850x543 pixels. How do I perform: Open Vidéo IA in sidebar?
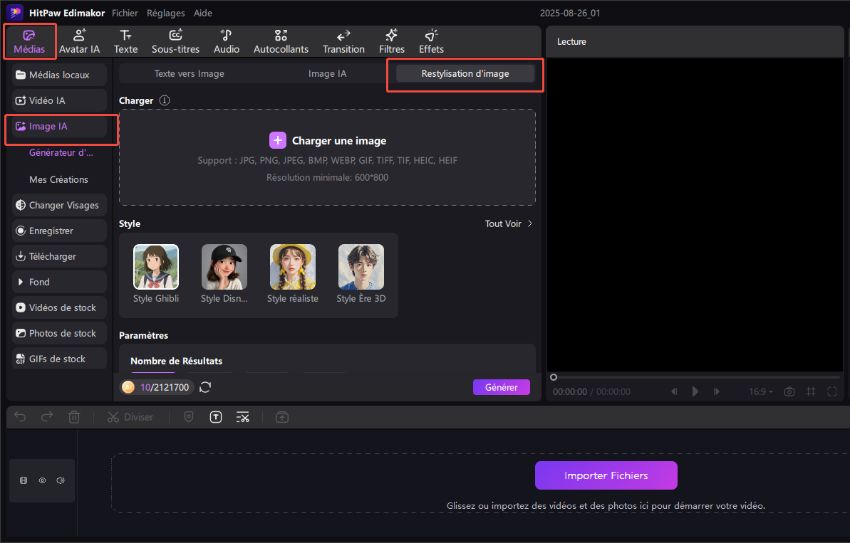coord(59,100)
